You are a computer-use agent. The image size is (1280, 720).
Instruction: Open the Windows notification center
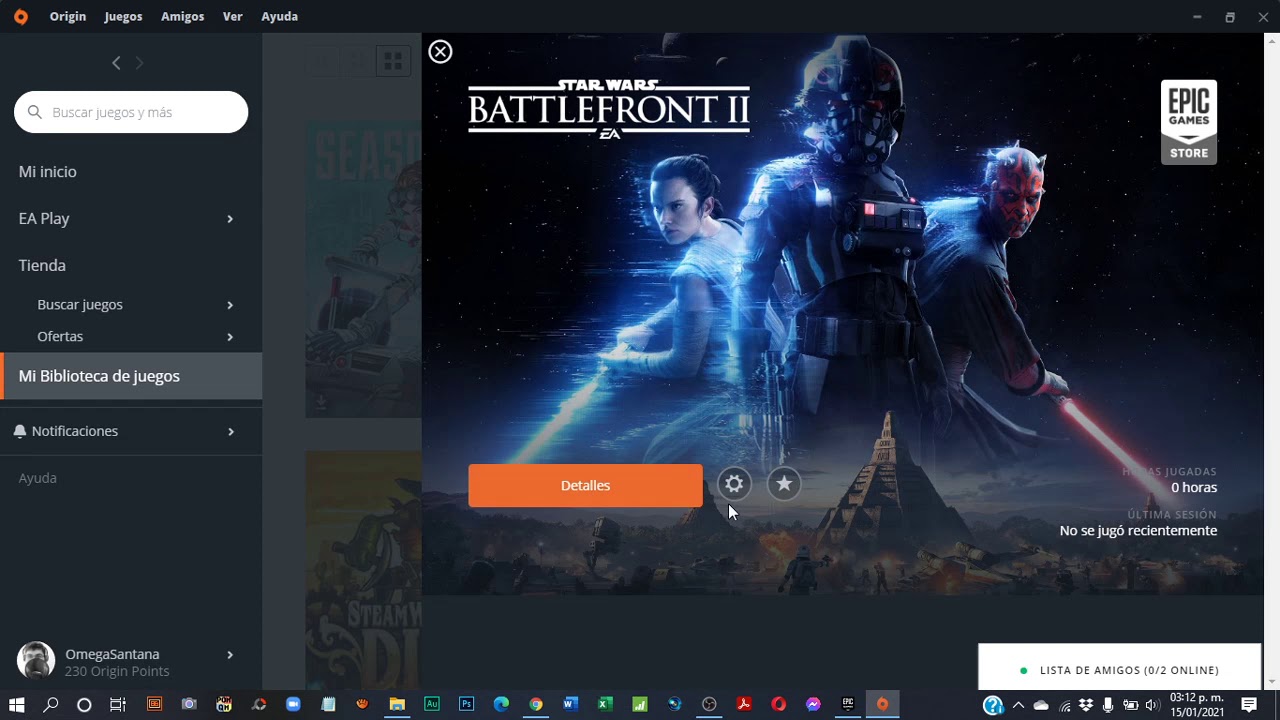[x=1249, y=705]
